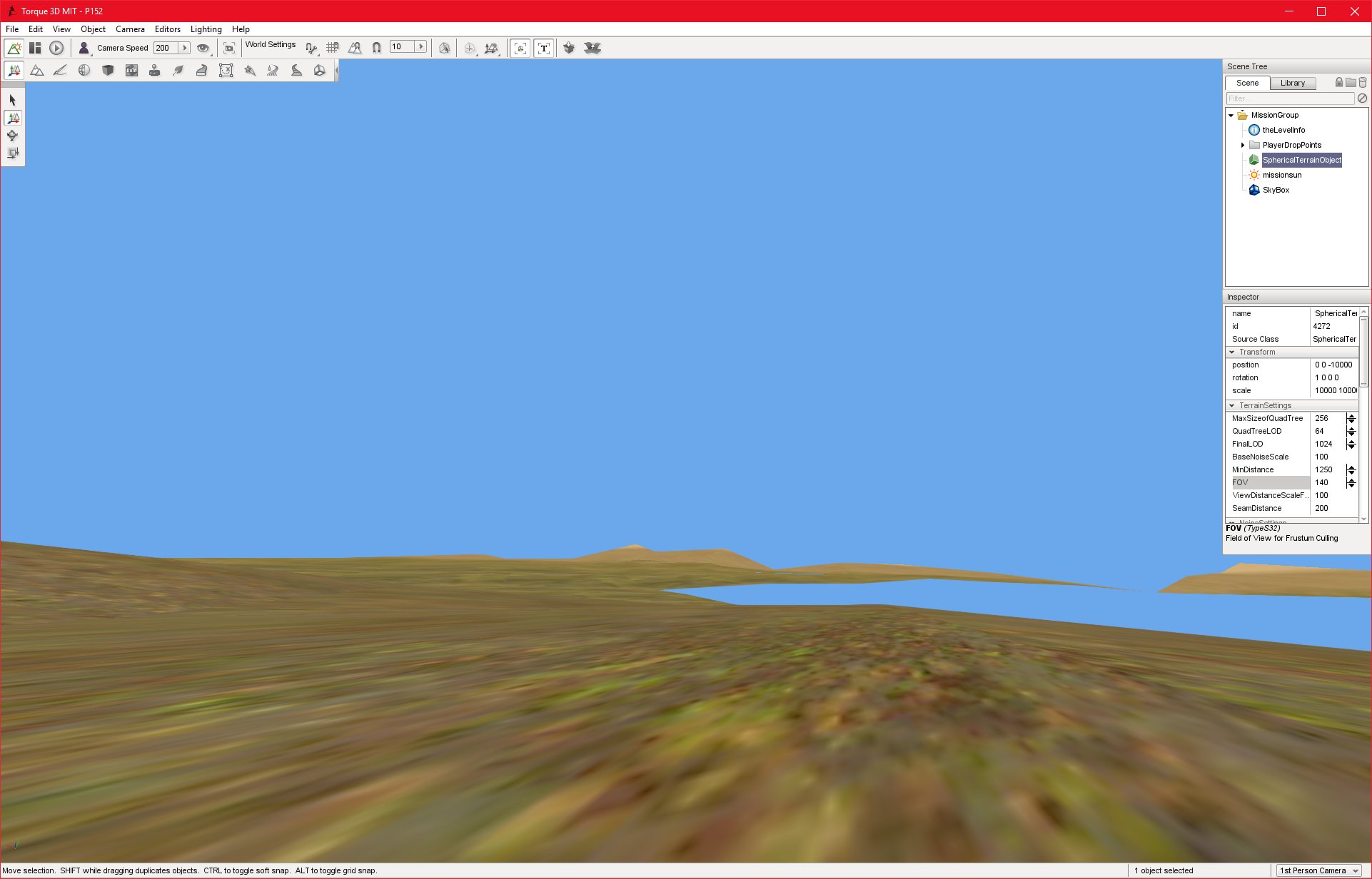Select SkyBox in scene tree

click(x=1276, y=190)
